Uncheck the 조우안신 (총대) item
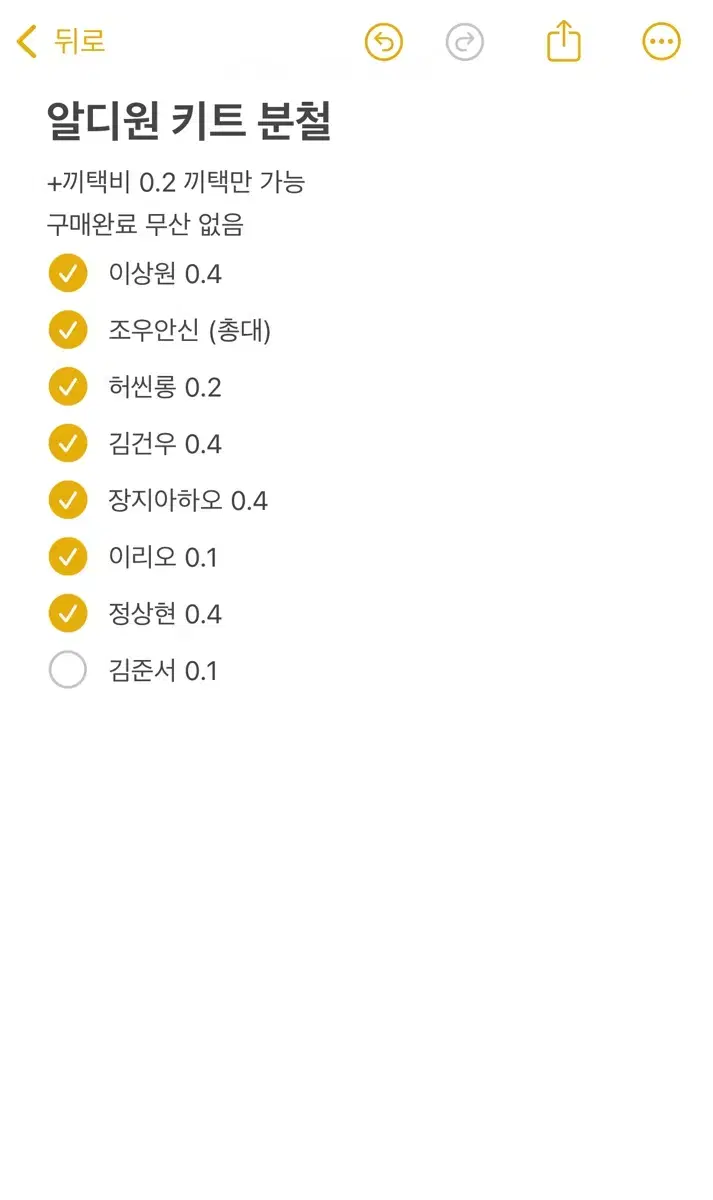The height and width of the screenshot is (1200, 713). point(68,330)
